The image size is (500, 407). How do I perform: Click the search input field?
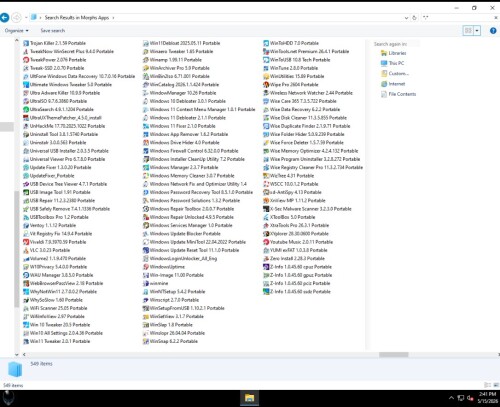pyautogui.click(x=459, y=18)
